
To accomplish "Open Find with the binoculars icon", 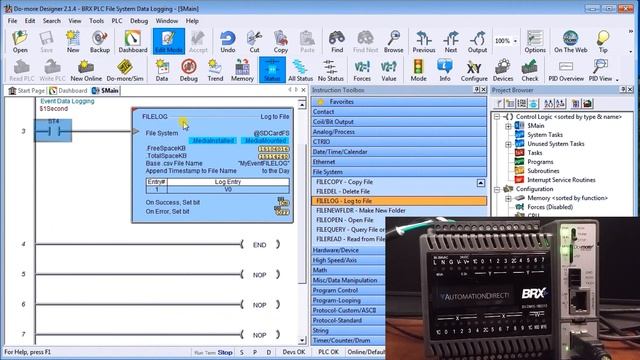I will tap(337, 41).
